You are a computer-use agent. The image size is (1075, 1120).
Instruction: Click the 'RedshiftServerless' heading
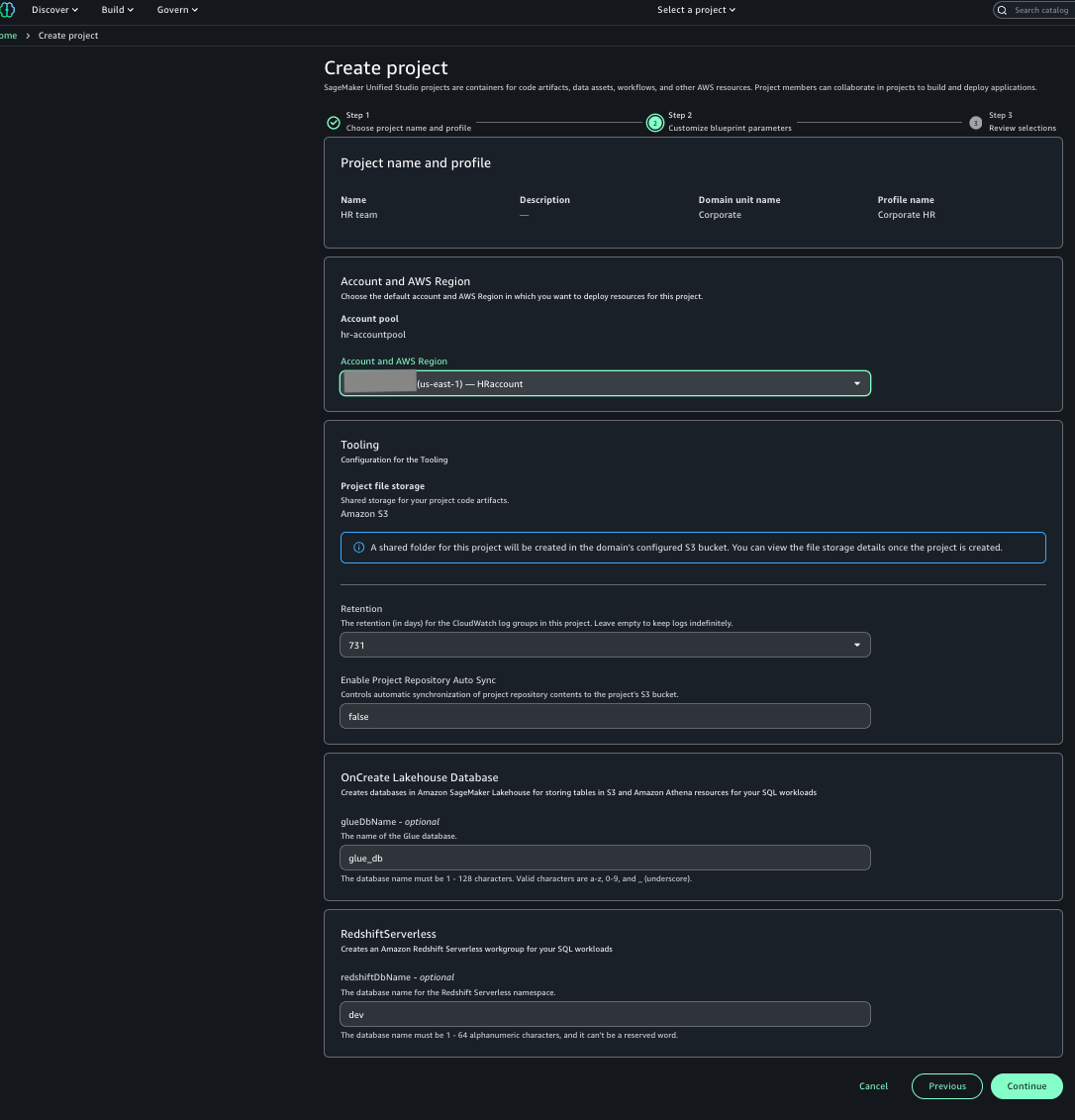(x=388, y=934)
